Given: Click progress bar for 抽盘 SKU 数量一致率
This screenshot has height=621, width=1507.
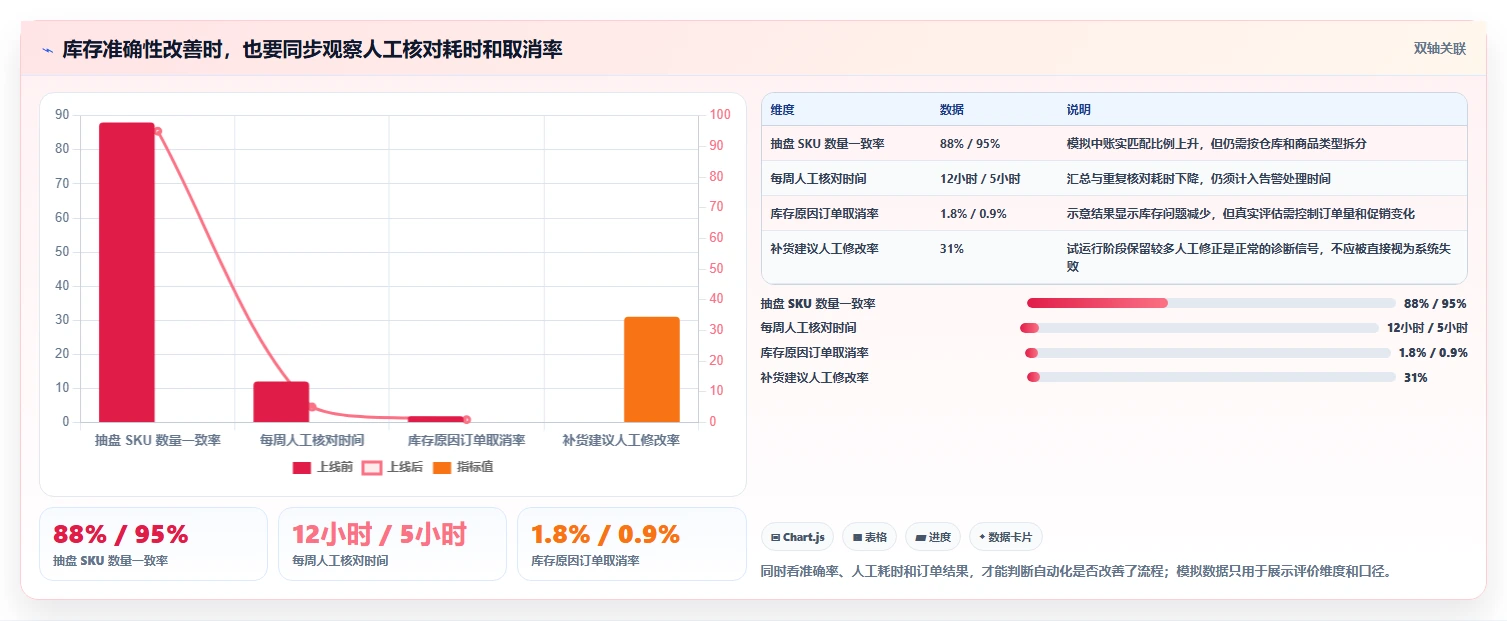Looking at the screenshot, I should point(1211,303).
